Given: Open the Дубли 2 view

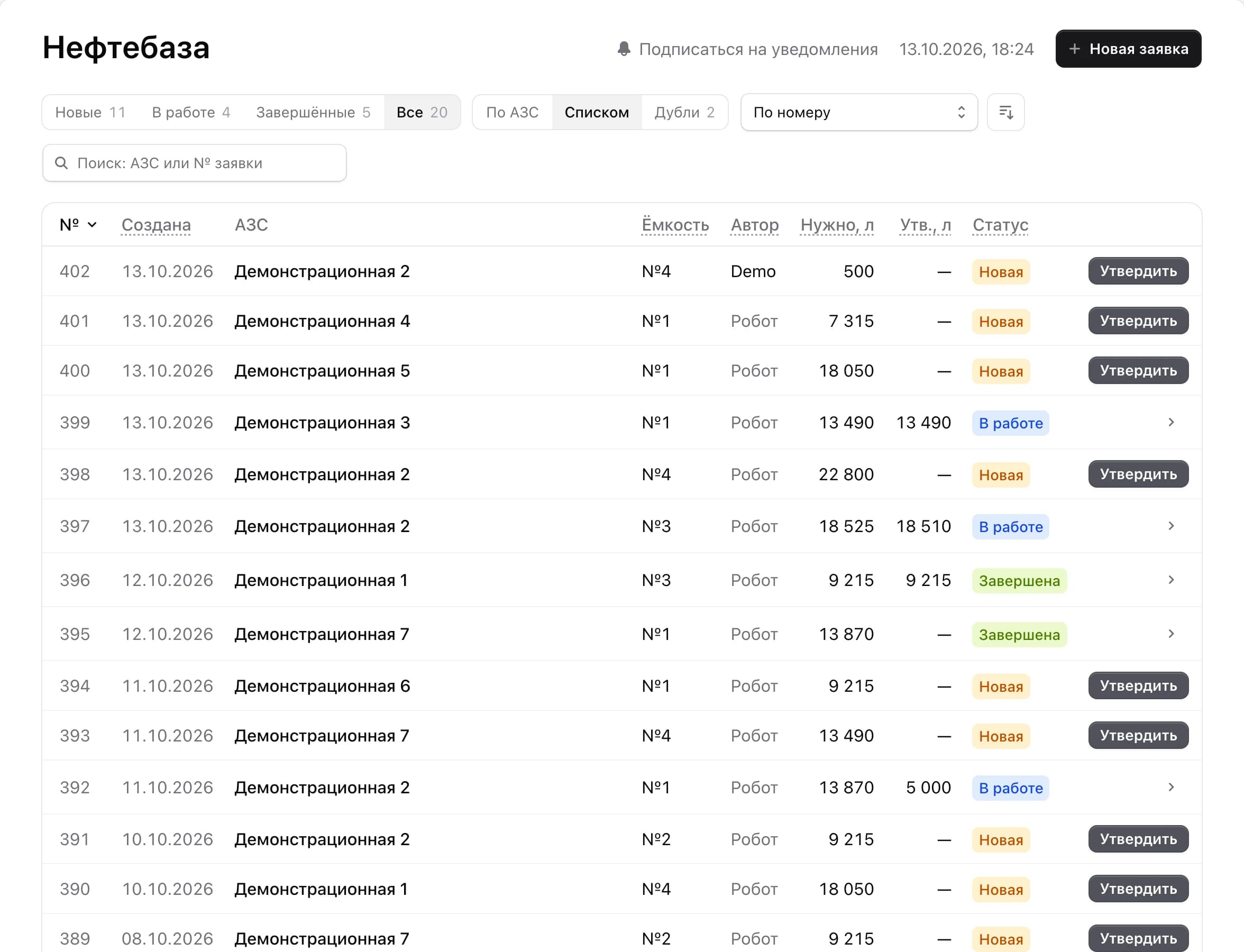Looking at the screenshot, I should click(684, 112).
